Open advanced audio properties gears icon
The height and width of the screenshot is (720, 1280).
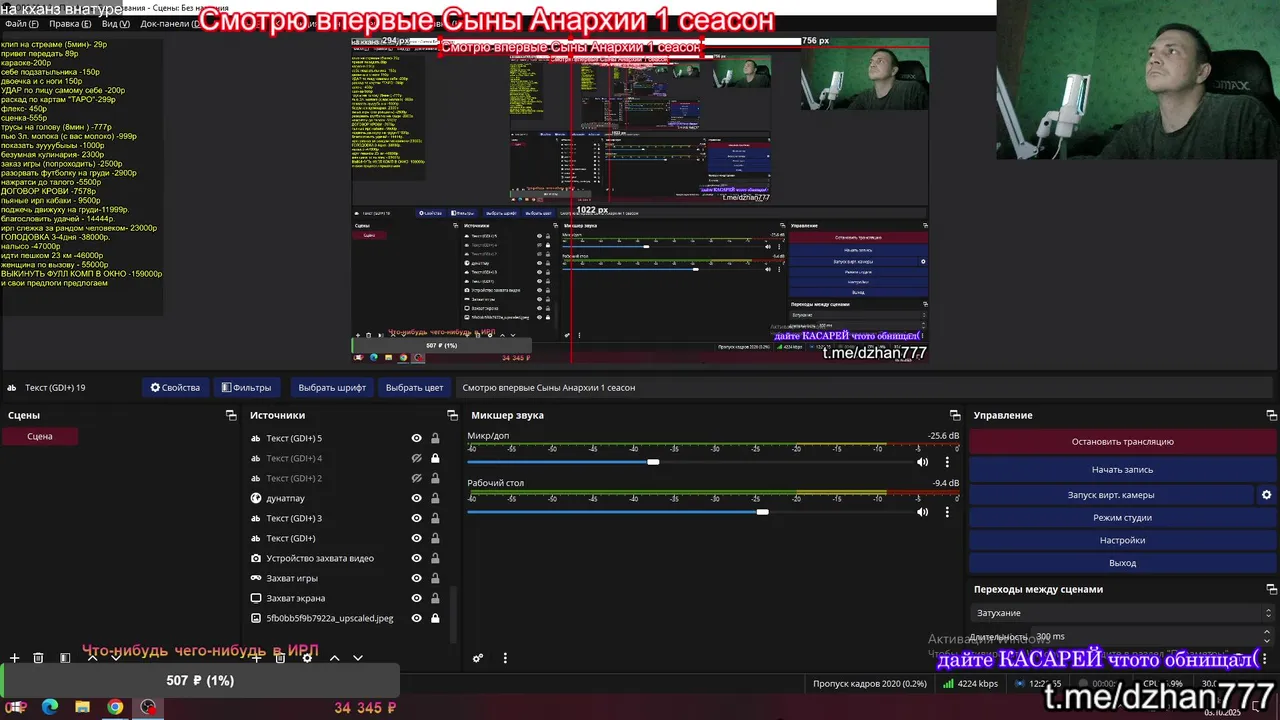(478, 658)
